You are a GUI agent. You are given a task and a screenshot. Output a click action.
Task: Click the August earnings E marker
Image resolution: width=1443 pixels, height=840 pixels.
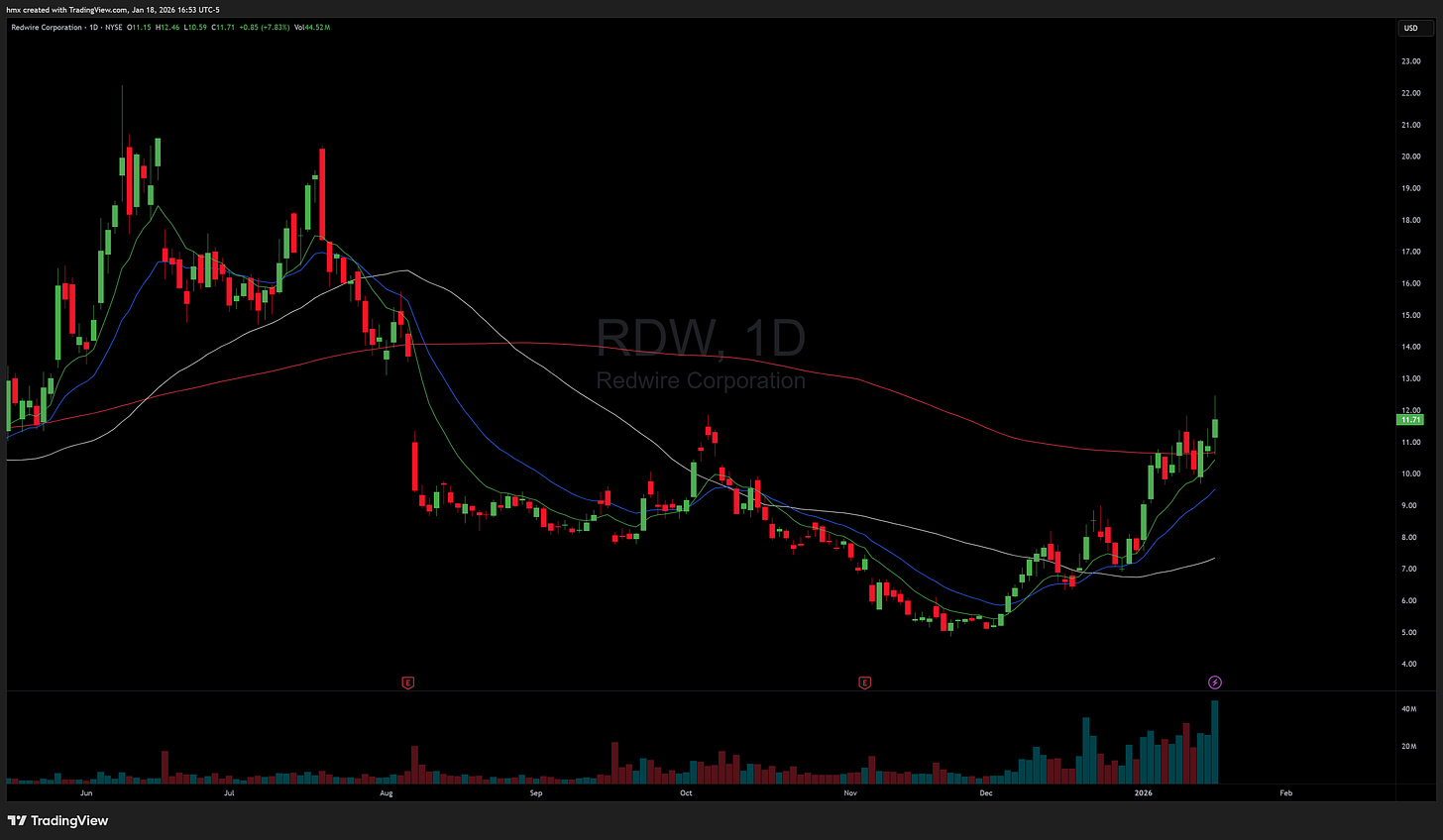(x=407, y=682)
